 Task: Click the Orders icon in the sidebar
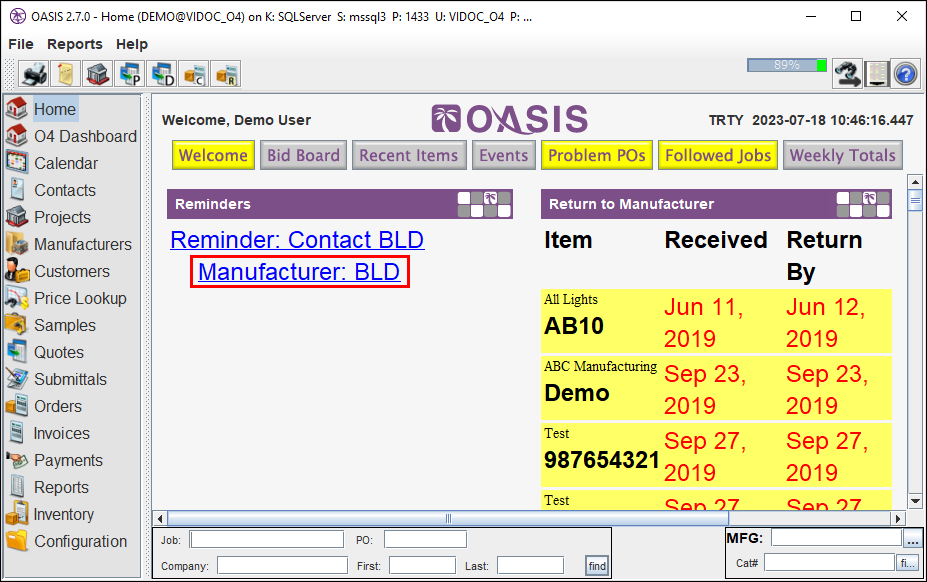[x=17, y=406]
